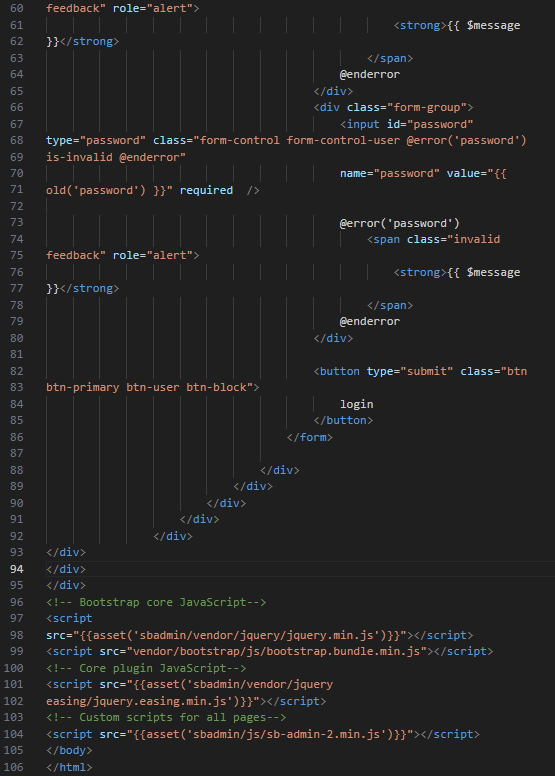Viewport: 555px width, 776px height.
Task: Click @error('password') inside class on line 68
Action: click(466, 141)
